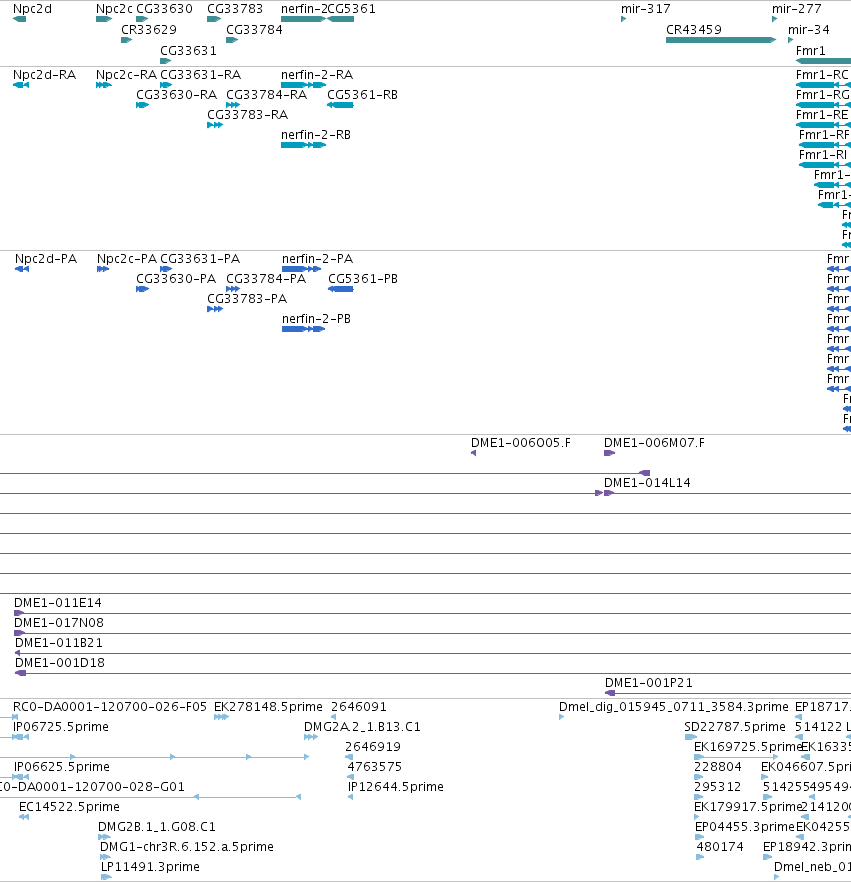Select the RC0-DA0001-120700-026-F05 label
Image resolution: width=851 pixels, height=882 pixels.
110,707
